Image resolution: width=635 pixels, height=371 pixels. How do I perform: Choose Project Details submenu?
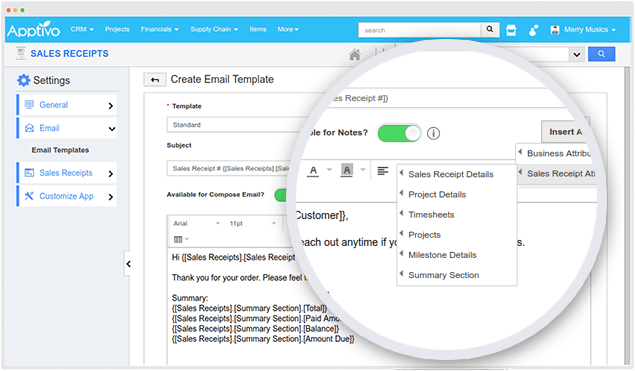457,194
